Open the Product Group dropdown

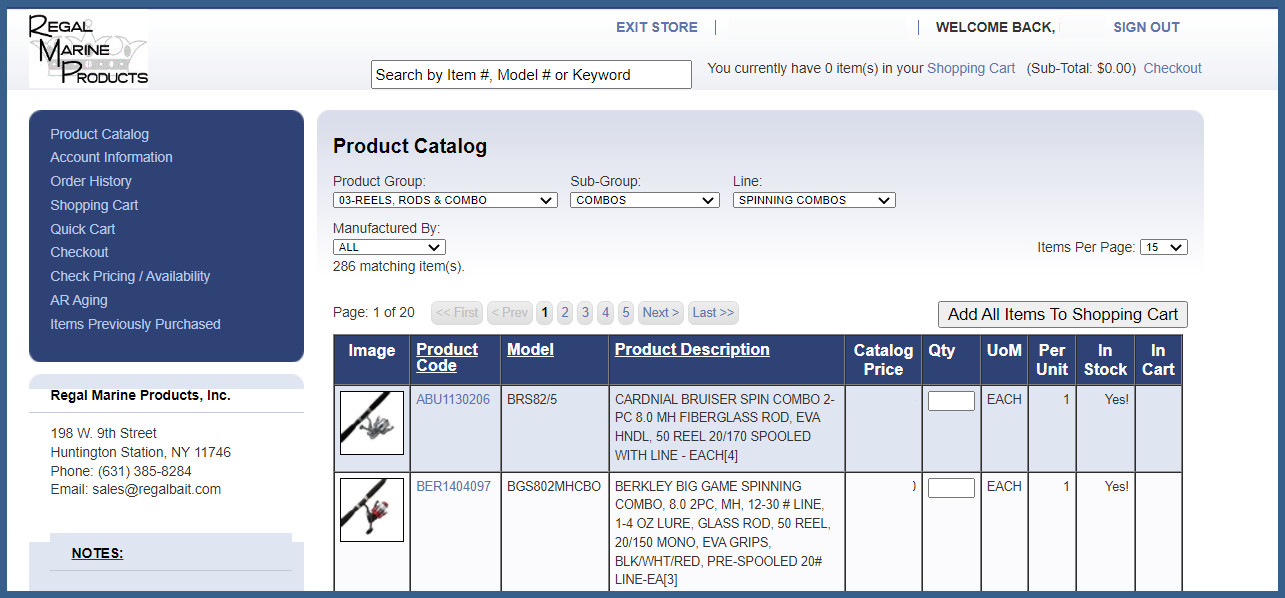click(445, 200)
